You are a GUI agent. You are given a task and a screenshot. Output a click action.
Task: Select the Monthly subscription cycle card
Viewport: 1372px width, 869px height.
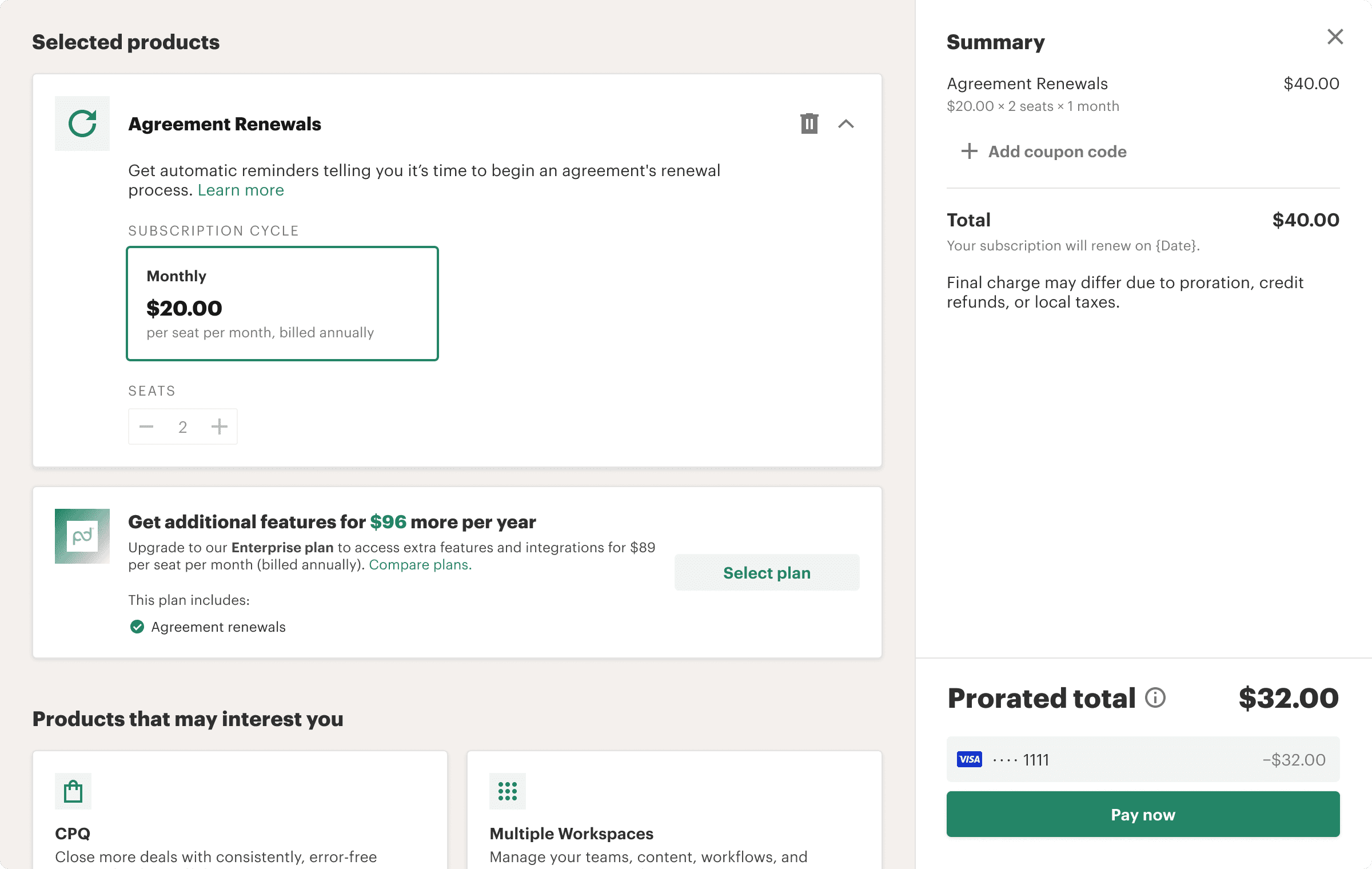coord(282,304)
